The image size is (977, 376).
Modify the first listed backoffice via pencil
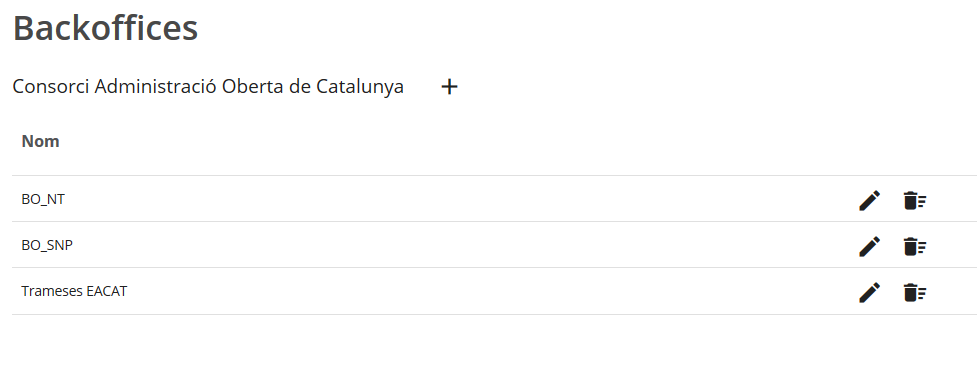(x=870, y=201)
